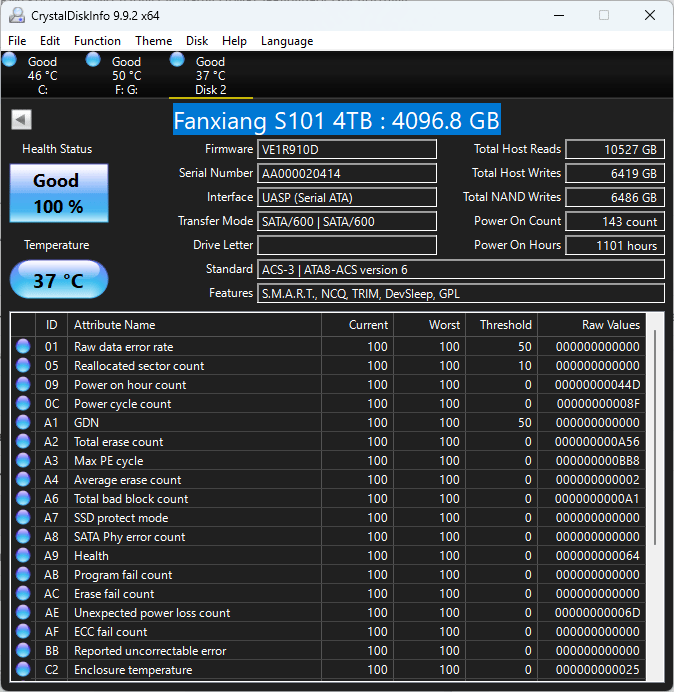Click the CrystalDiskInfo app icon in title bar
The width and height of the screenshot is (674, 692).
[17, 15]
